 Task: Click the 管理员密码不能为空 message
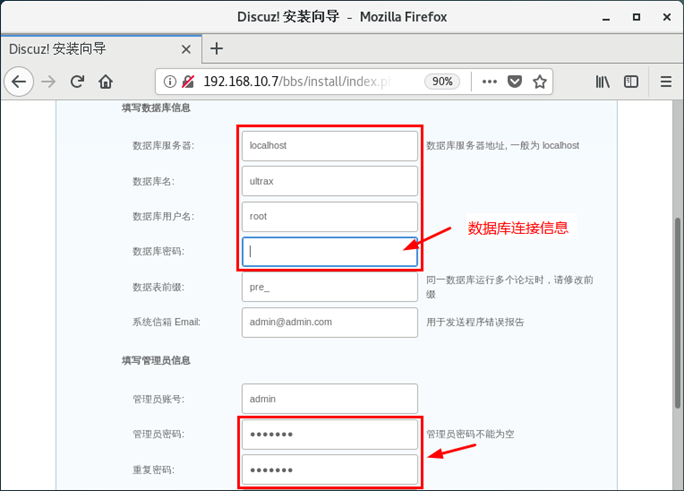click(470, 434)
